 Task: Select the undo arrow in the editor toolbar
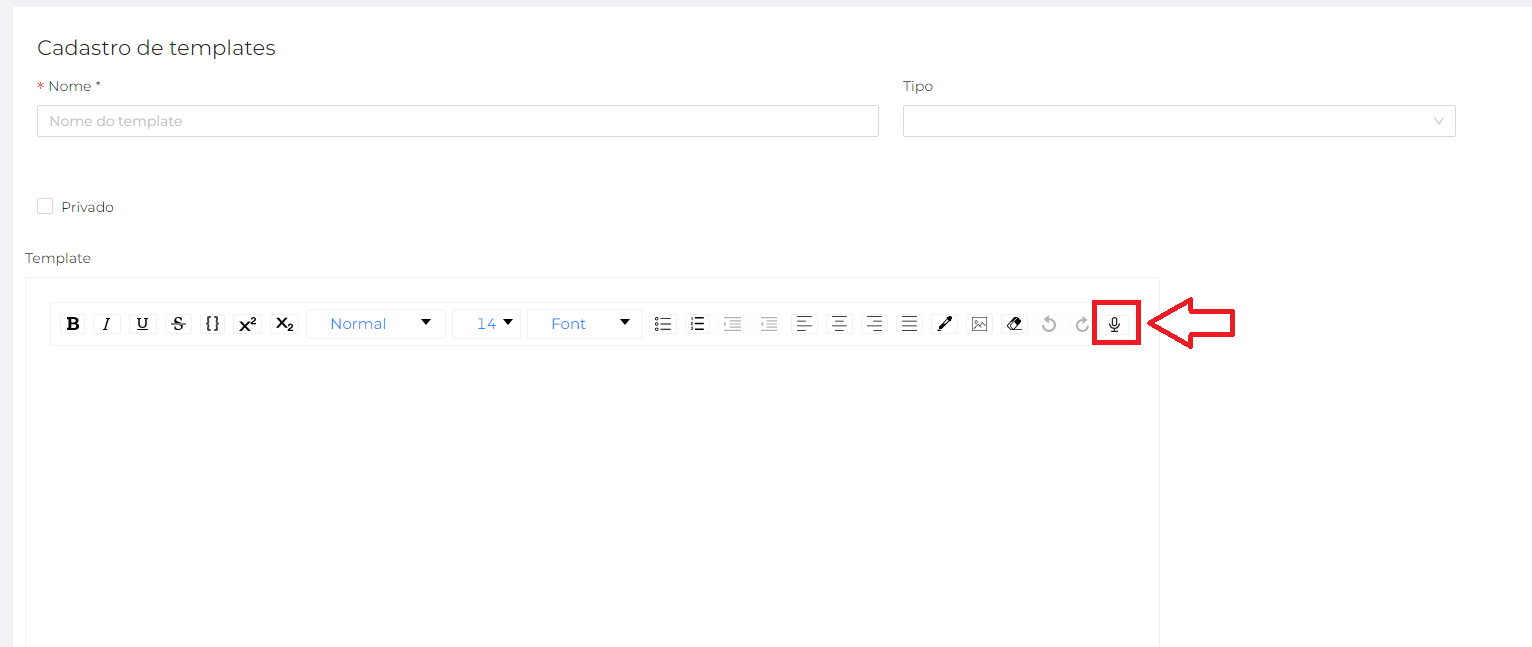tap(1049, 323)
